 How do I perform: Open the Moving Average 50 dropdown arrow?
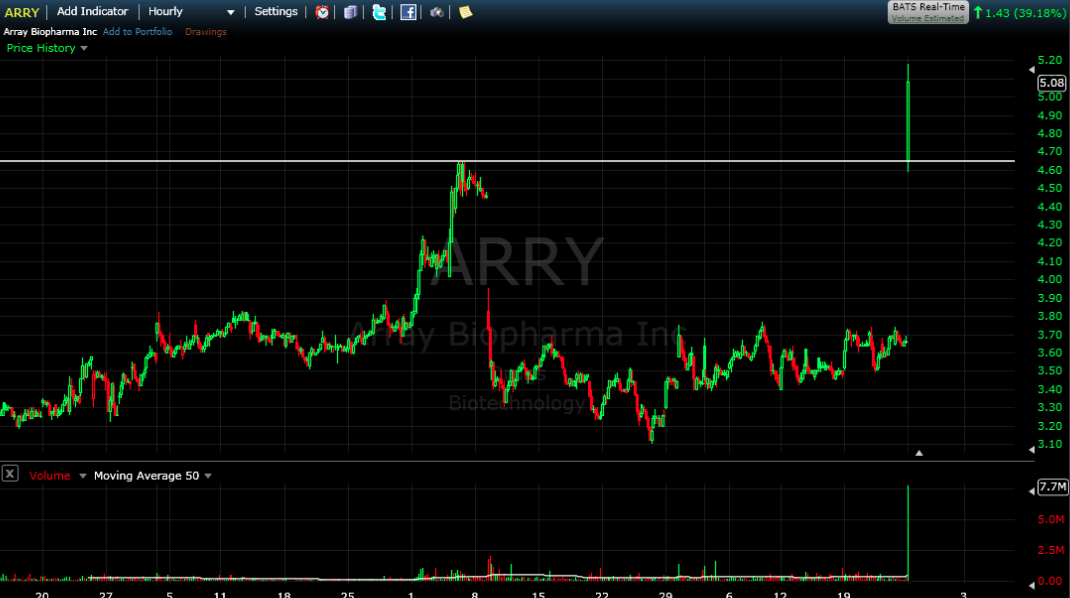pyautogui.click(x=208, y=476)
